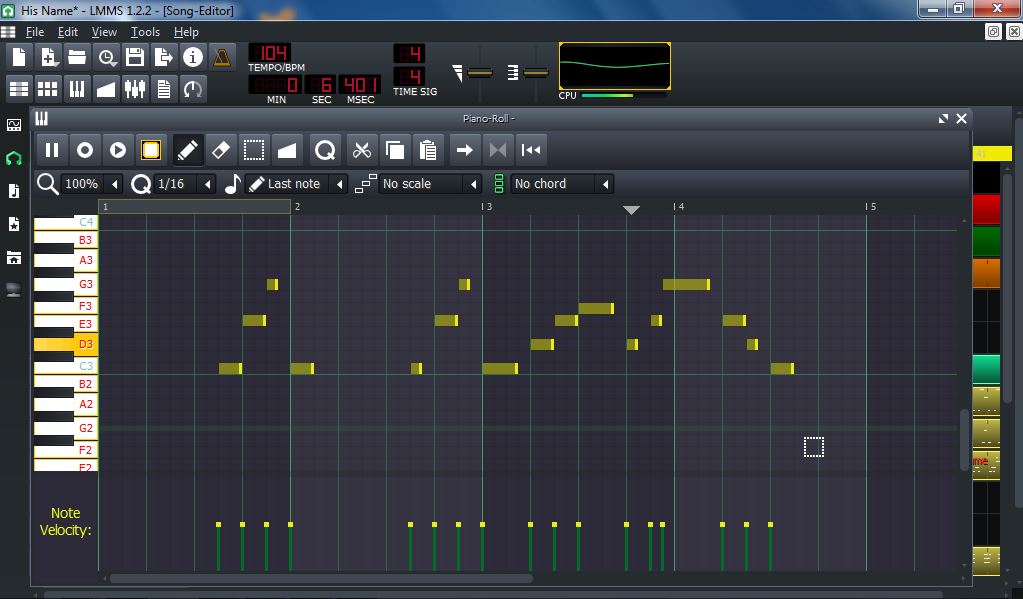Show the controller rack
This screenshot has width=1023, height=599.
[x=192, y=89]
